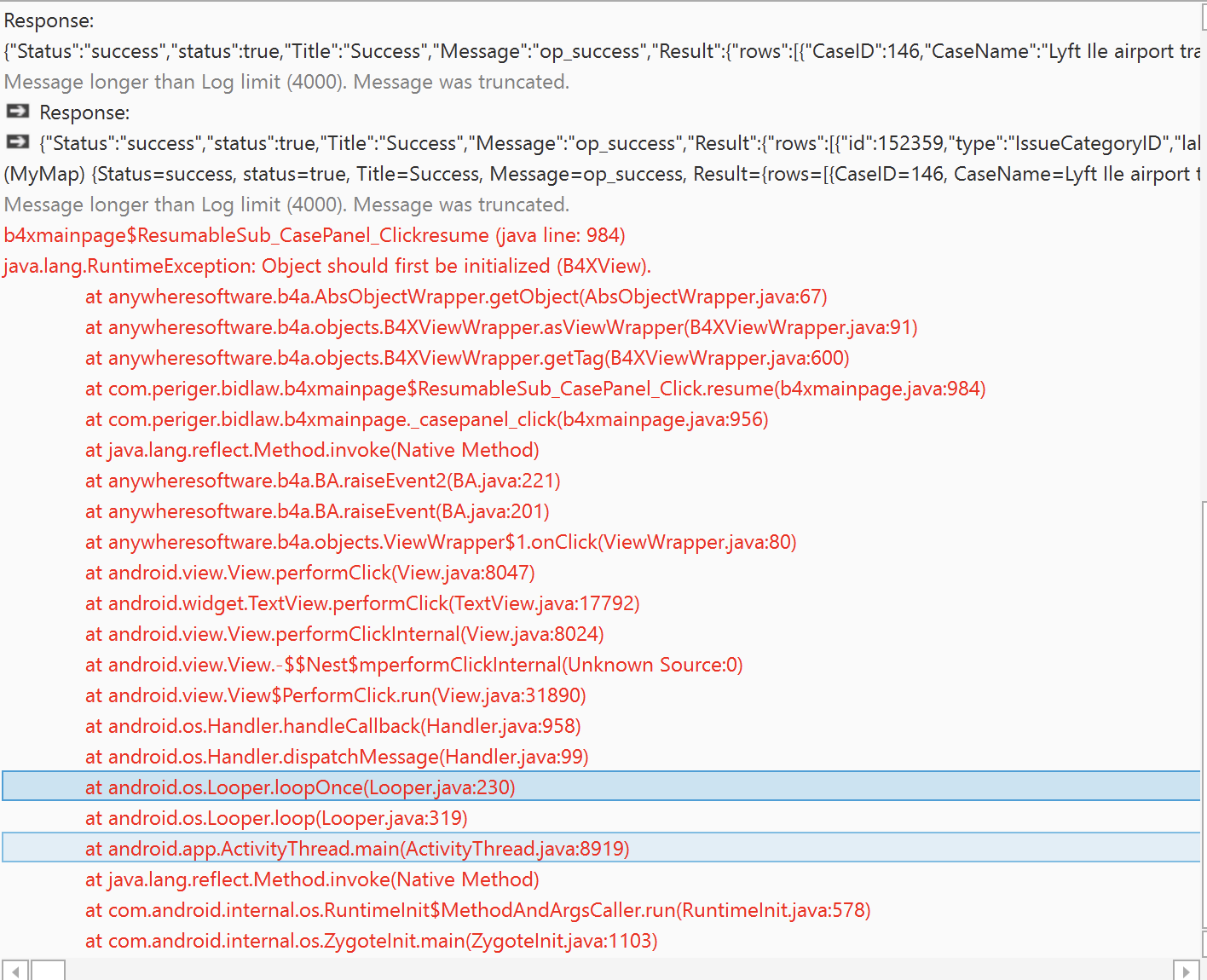This screenshot has height=980, width=1207.
Task: Click the vertical scrollbar thumb of the log
Action: click(x=1204, y=714)
